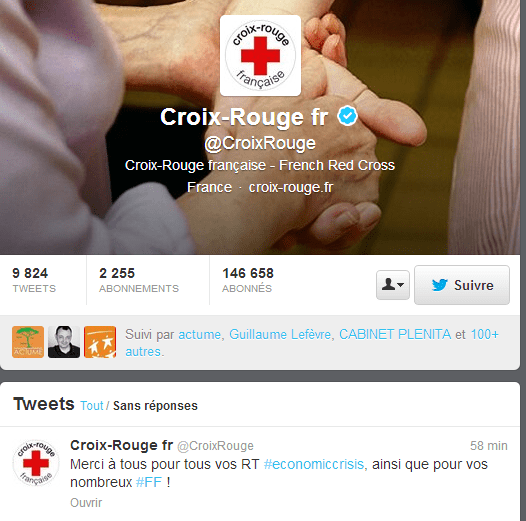Open the orange CABINET PLENITA avatar
Screen dimensions: 526x521
[100, 342]
